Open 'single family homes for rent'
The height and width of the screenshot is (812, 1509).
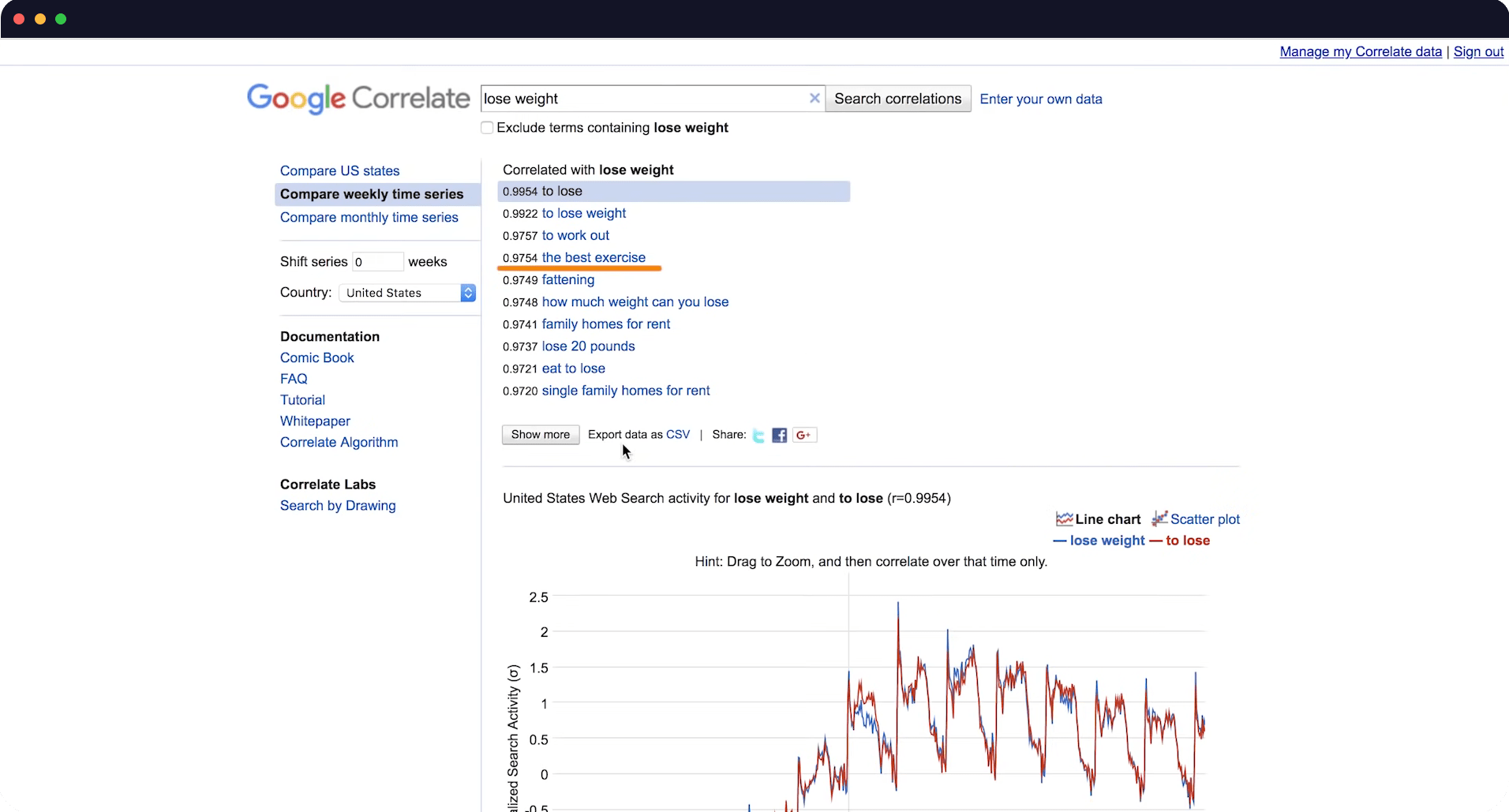click(x=626, y=391)
